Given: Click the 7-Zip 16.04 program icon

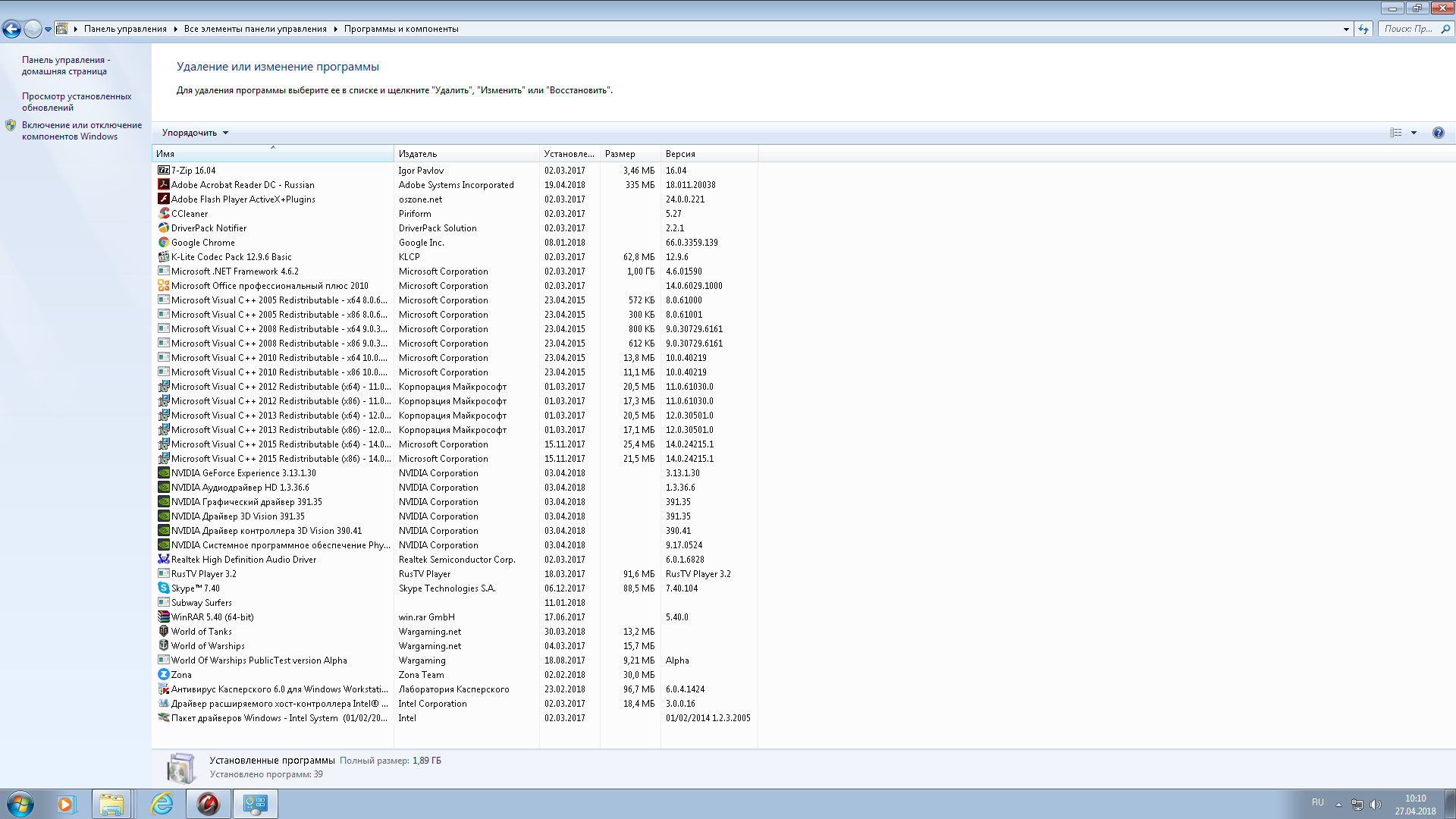Looking at the screenshot, I should click(x=163, y=171).
